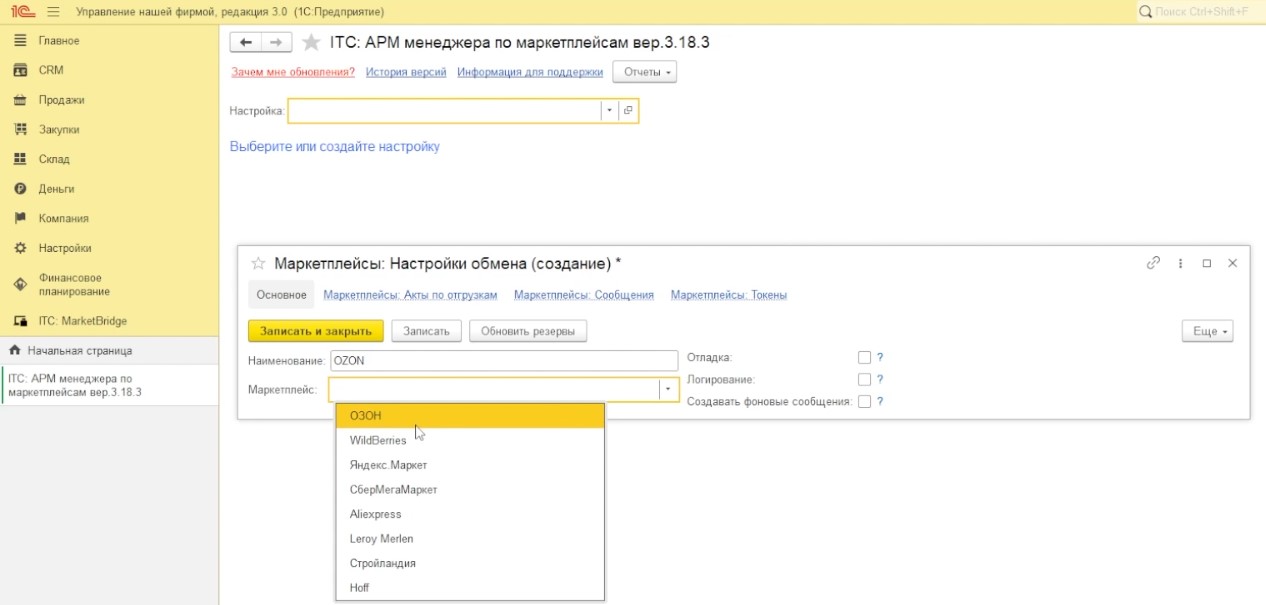Go back with the left arrow

click(x=246, y=42)
